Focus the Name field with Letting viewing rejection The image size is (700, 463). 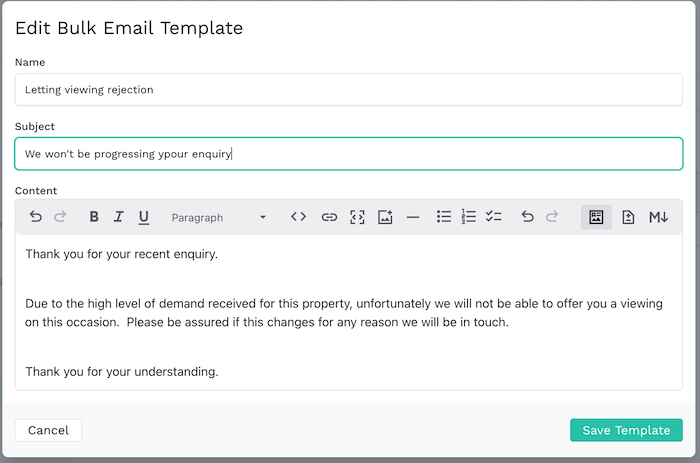click(x=349, y=90)
